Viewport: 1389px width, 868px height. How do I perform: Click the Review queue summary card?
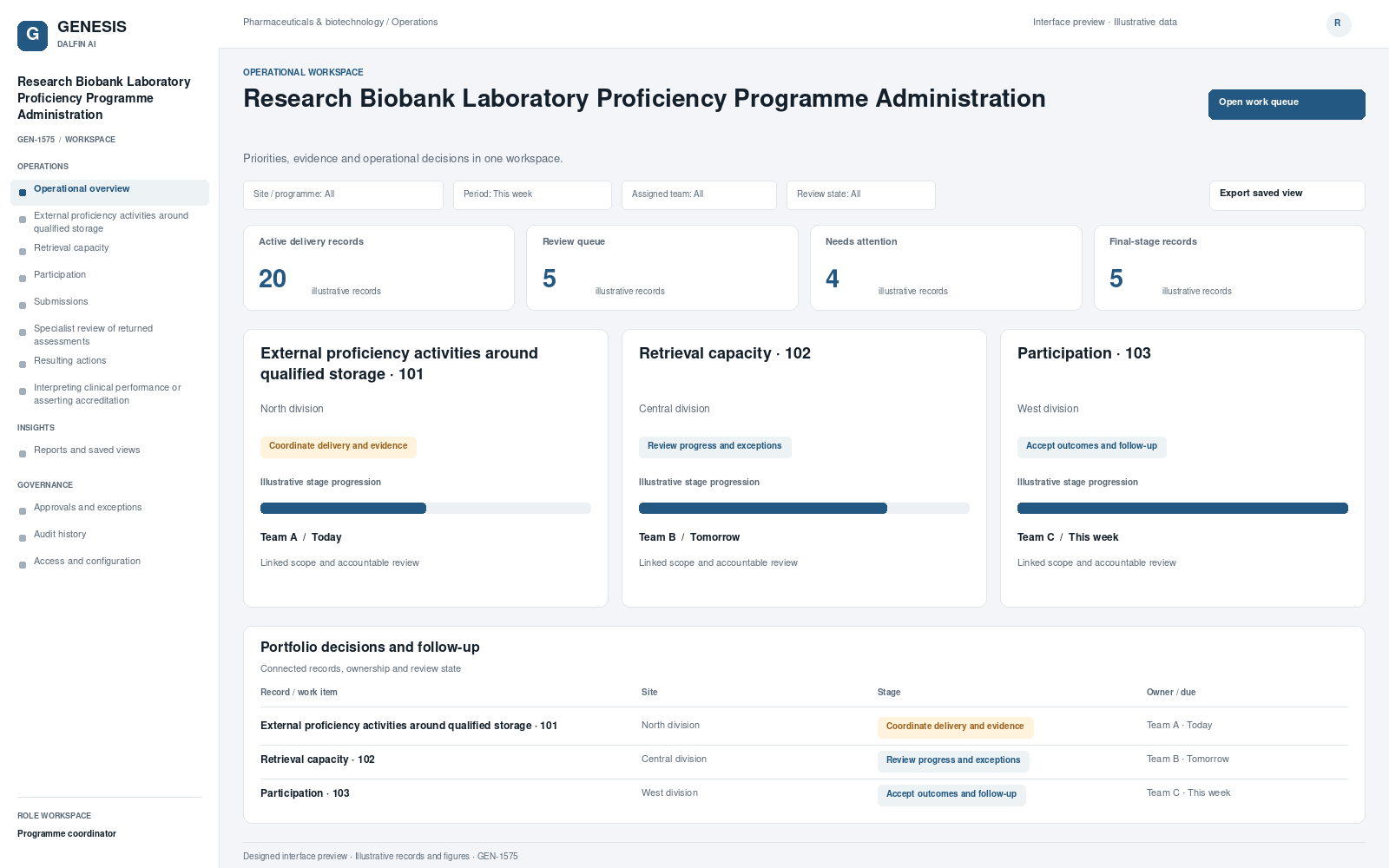tap(662, 267)
